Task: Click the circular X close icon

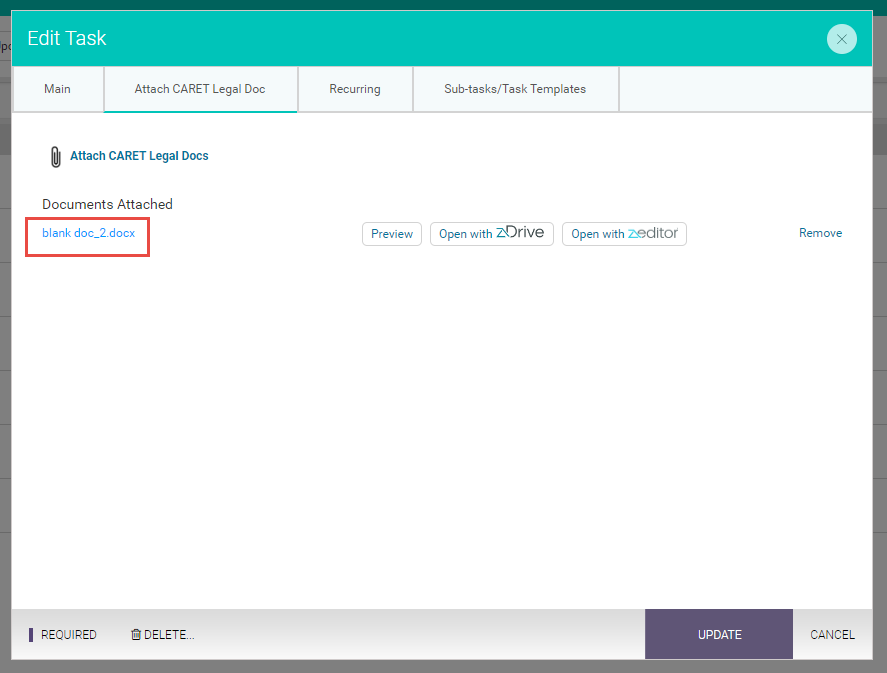Action: coord(841,39)
